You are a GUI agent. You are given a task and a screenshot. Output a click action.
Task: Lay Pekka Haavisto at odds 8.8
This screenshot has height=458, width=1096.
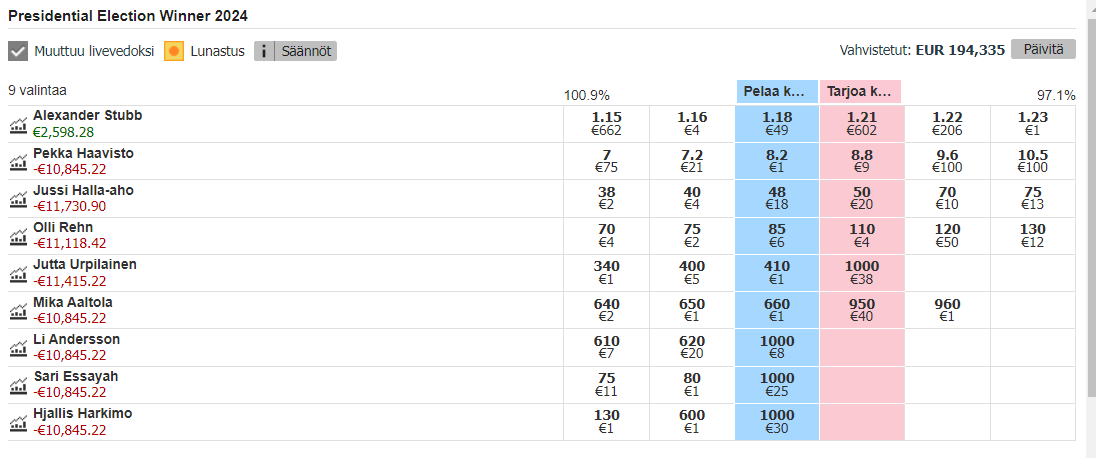861,161
